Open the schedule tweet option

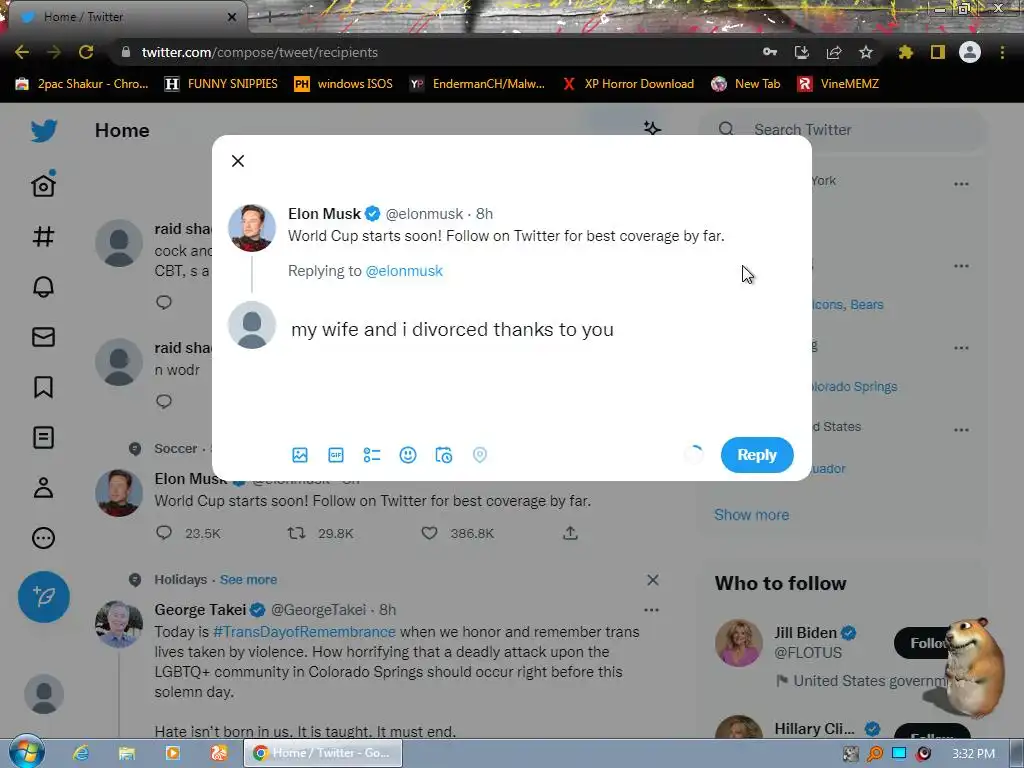[x=443, y=455]
